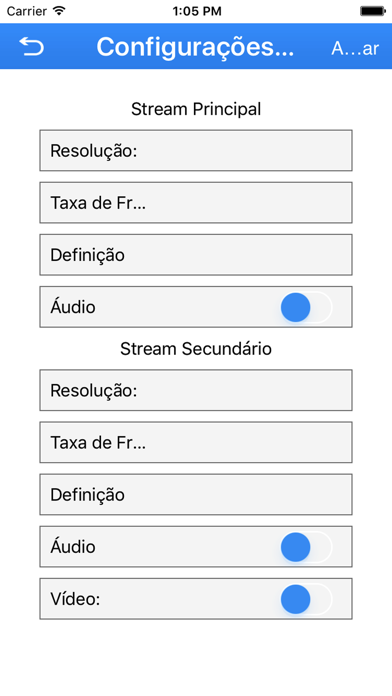The height and width of the screenshot is (696, 392).
Task: Toggle Áudio switch under Stream Secundário
Action: point(306,547)
